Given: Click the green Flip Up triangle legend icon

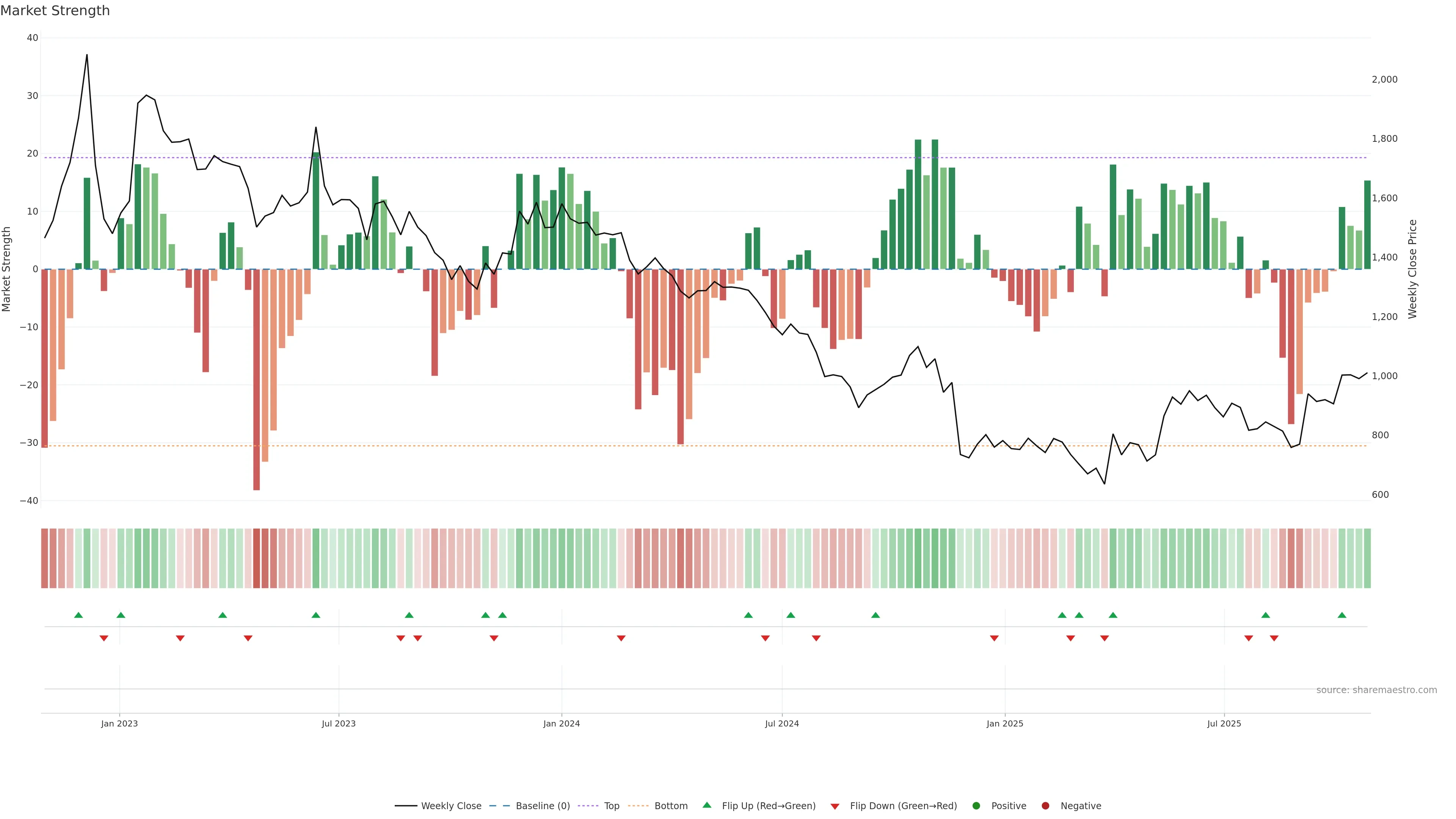Looking at the screenshot, I should 706,805.
